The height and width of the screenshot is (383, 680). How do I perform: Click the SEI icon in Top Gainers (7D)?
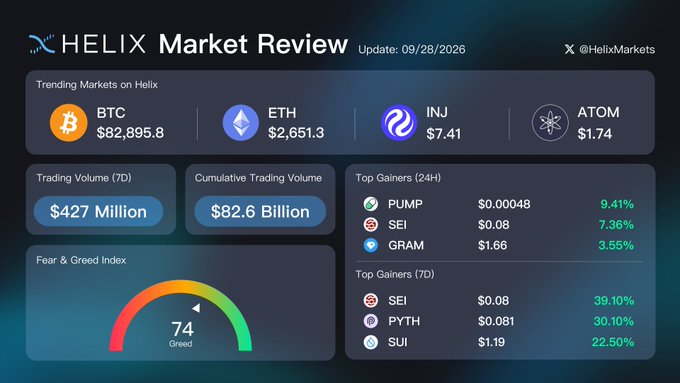coord(371,300)
